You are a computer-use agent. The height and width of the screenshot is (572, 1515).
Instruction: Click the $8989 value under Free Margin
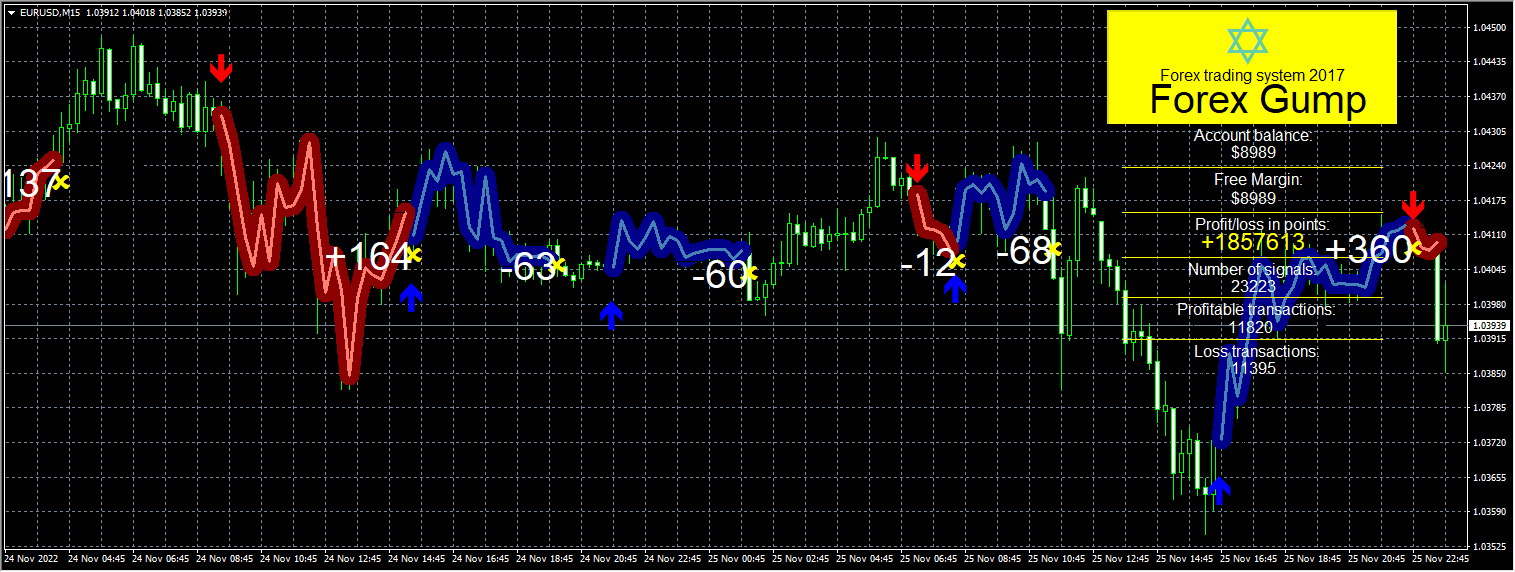tap(1252, 198)
